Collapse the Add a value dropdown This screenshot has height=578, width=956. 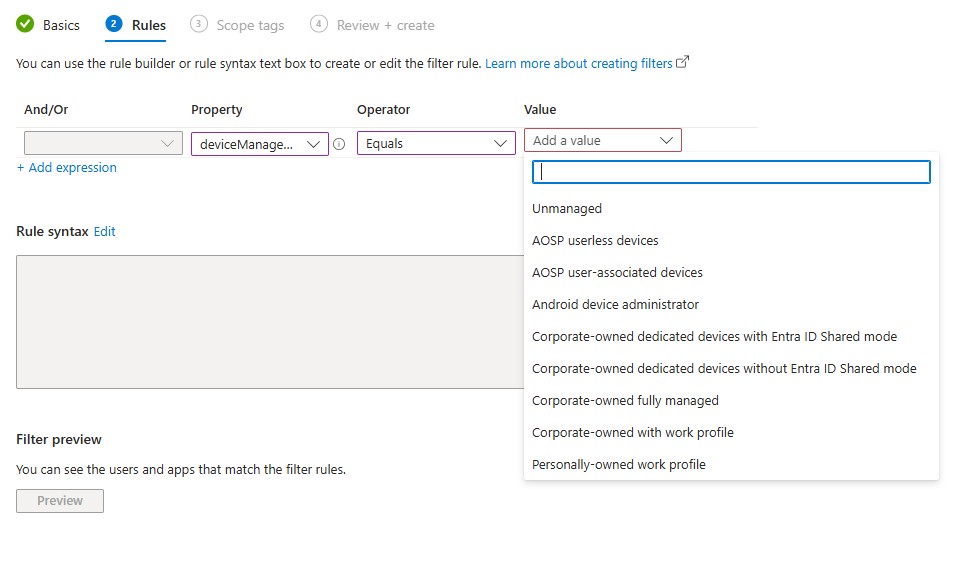602,141
